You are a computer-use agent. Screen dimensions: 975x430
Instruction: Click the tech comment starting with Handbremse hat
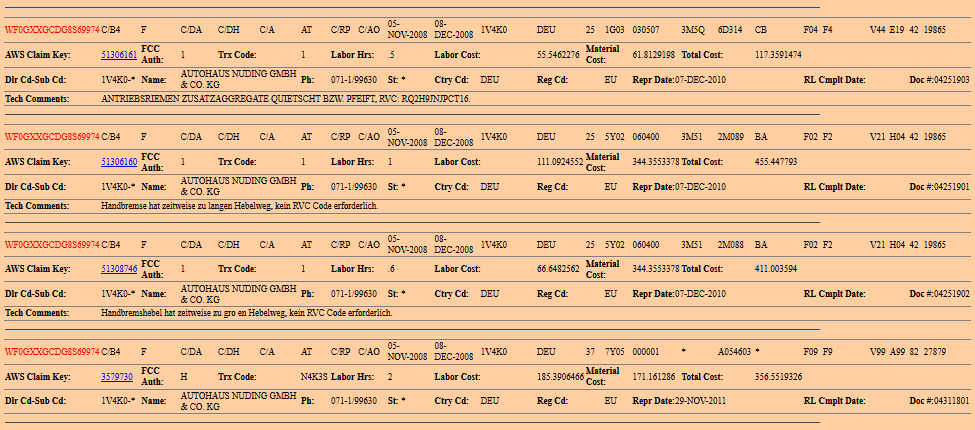click(240, 205)
